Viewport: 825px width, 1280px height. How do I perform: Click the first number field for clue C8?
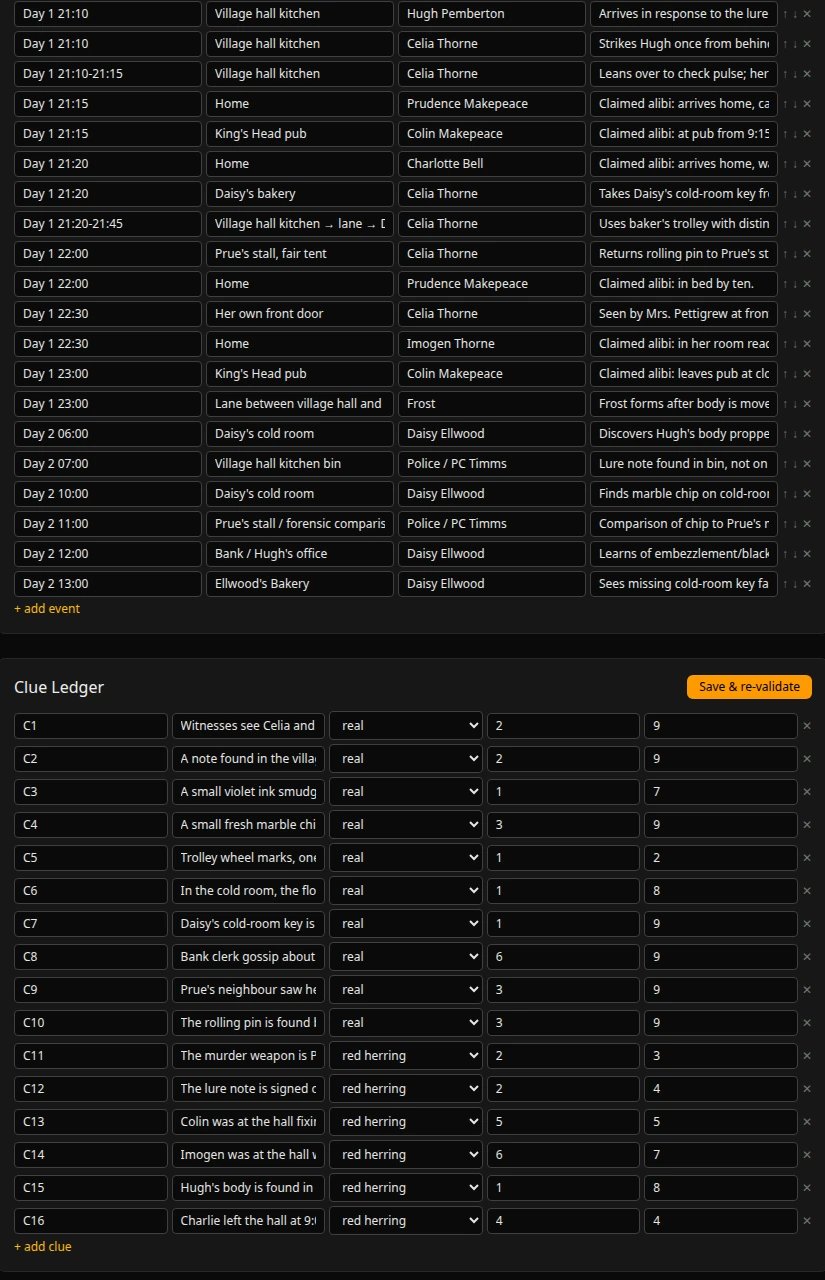[x=564, y=957]
